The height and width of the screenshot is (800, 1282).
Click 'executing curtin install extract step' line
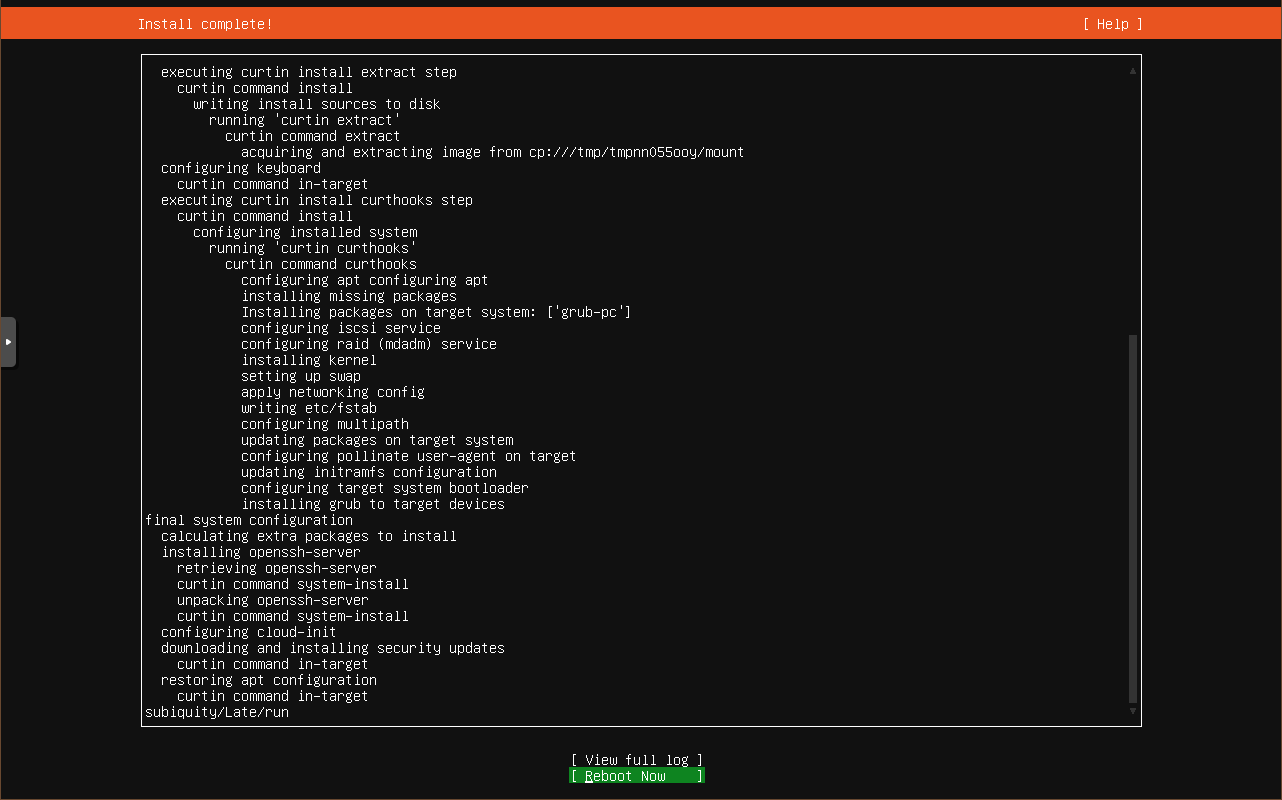click(x=309, y=72)
